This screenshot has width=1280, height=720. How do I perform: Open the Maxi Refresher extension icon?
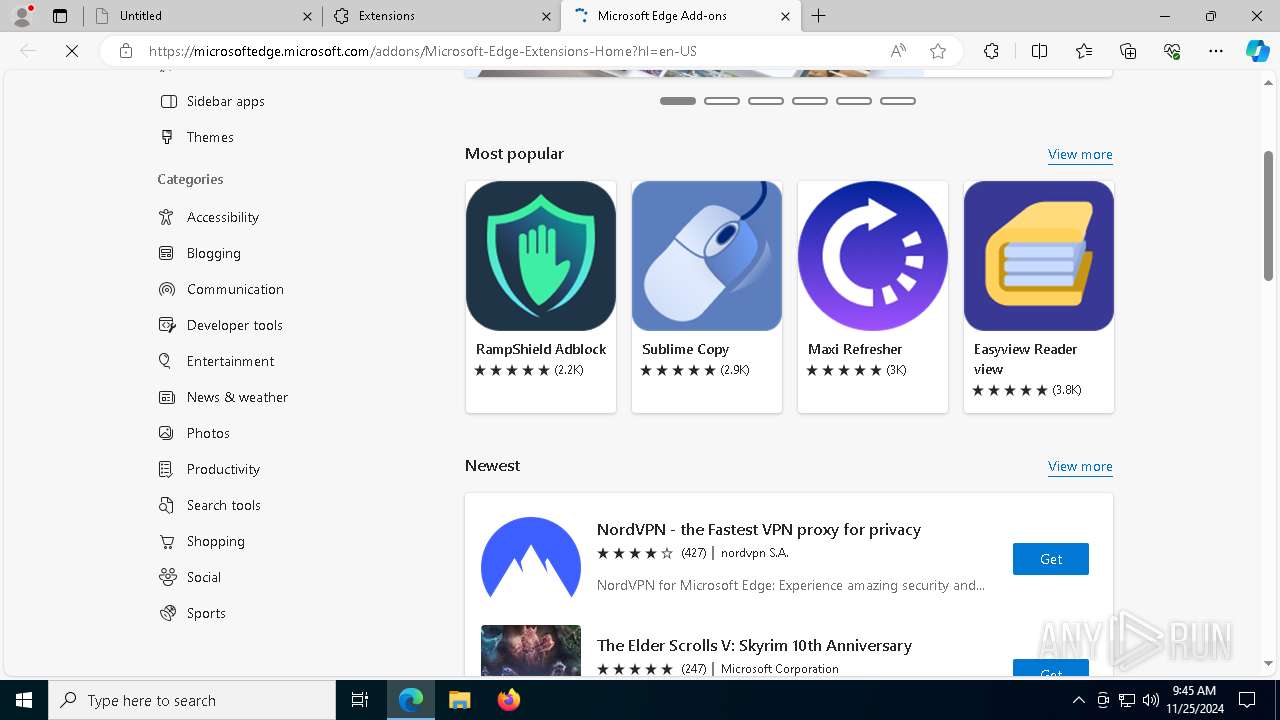tap(873, 256)
